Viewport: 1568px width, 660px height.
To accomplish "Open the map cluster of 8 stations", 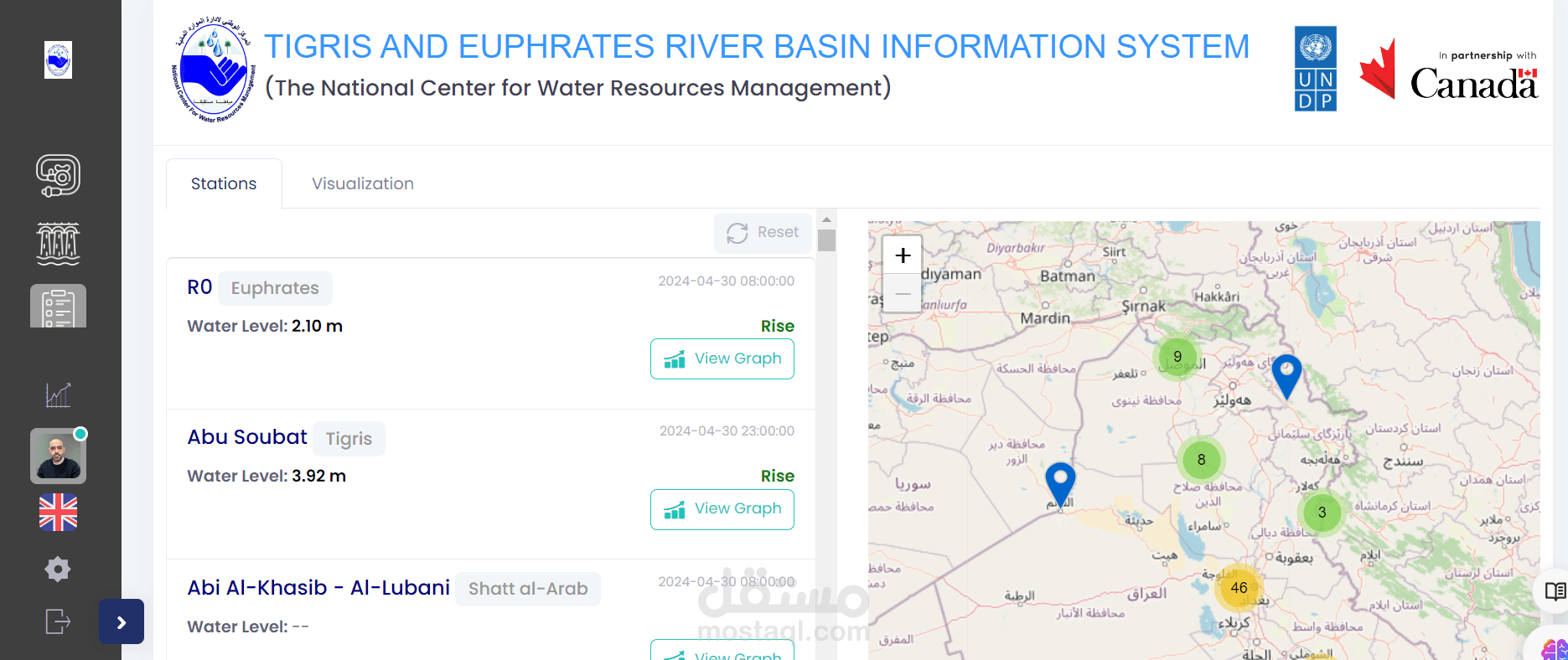I will [x=1201, y=460].
